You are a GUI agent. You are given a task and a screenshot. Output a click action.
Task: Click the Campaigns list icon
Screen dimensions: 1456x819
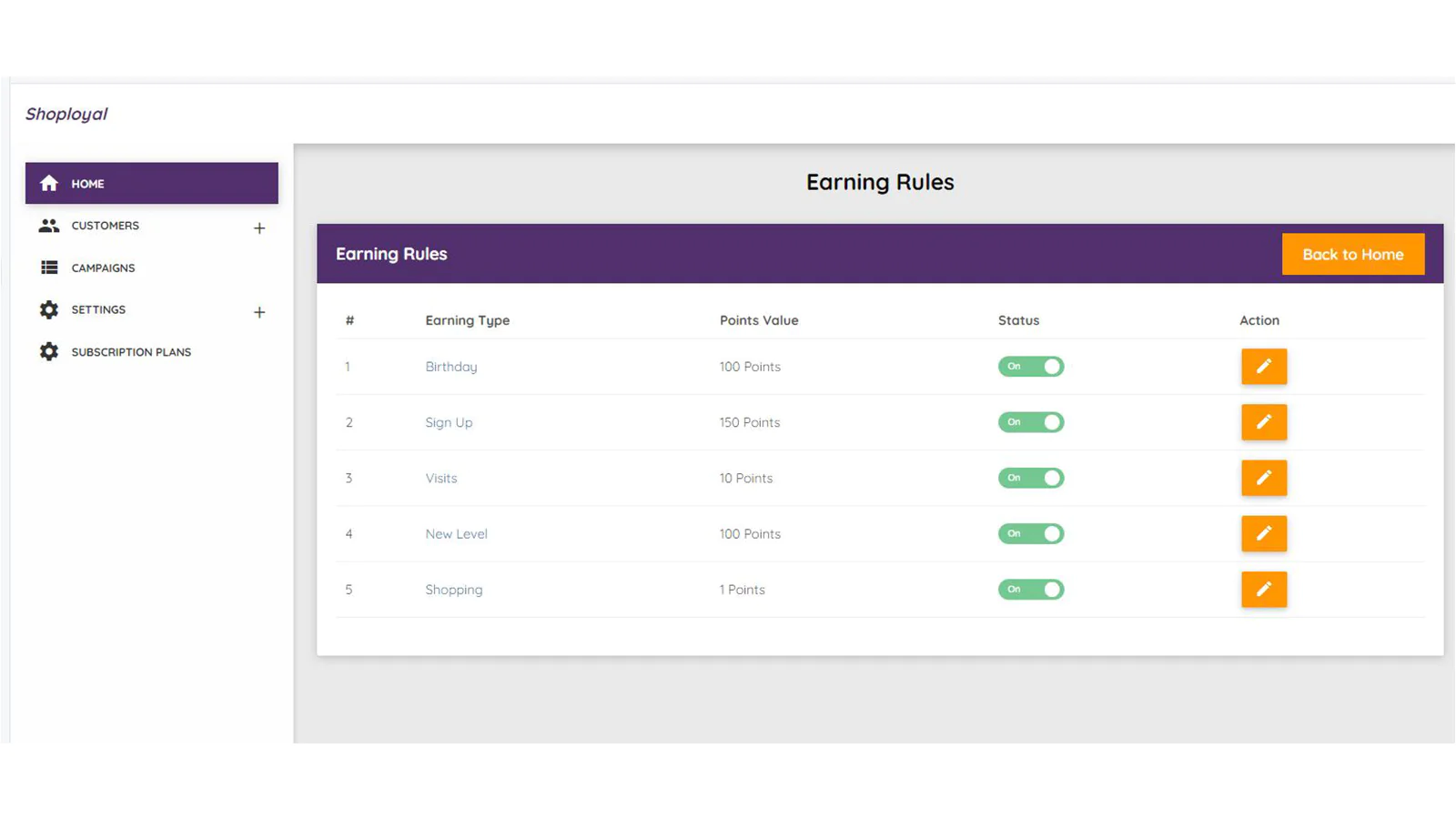click(x=49, y=268)
